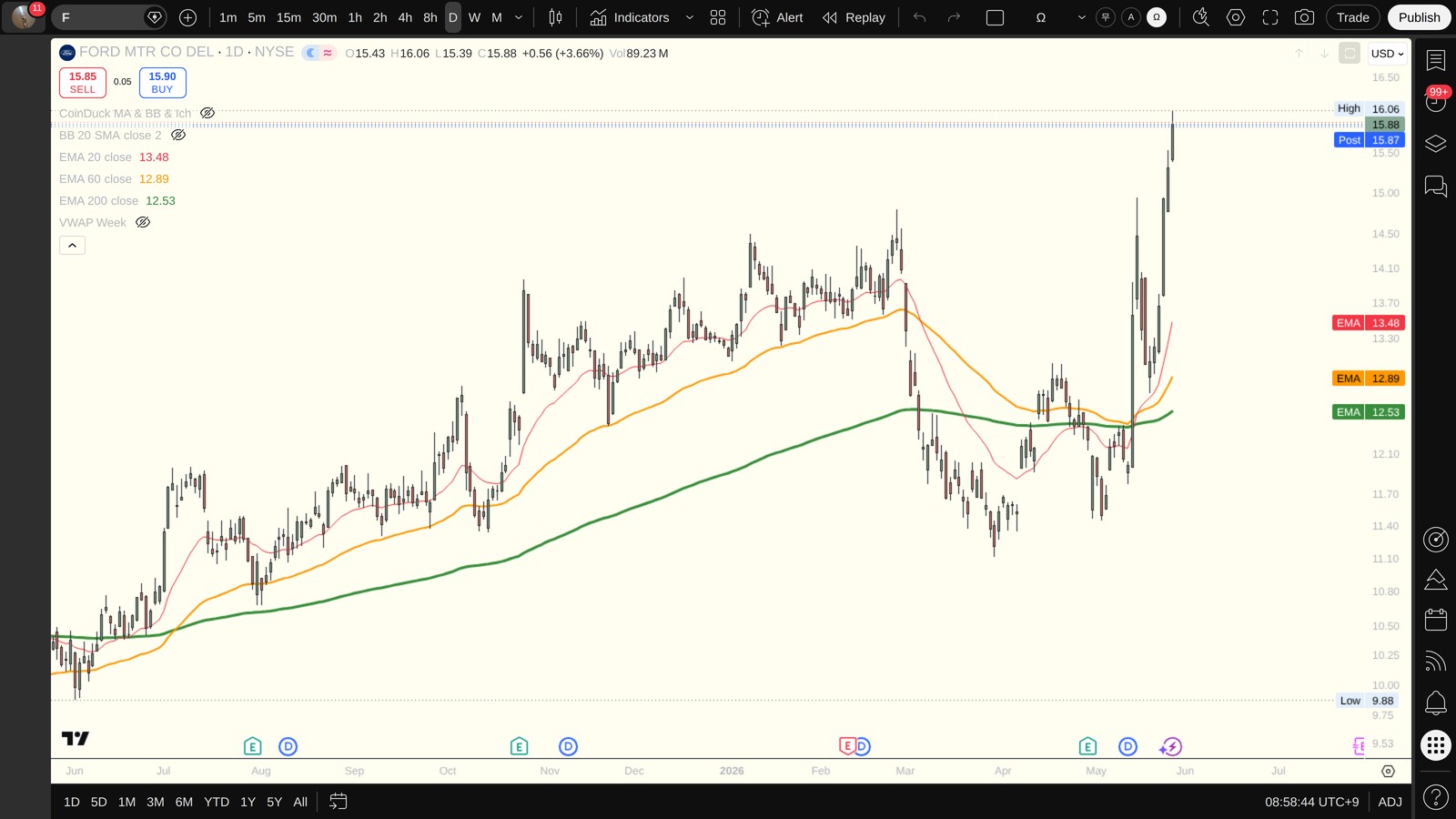This screenshot has width=1456, height=819.
Task: Select the 1D date range
Action: point(72,802)
